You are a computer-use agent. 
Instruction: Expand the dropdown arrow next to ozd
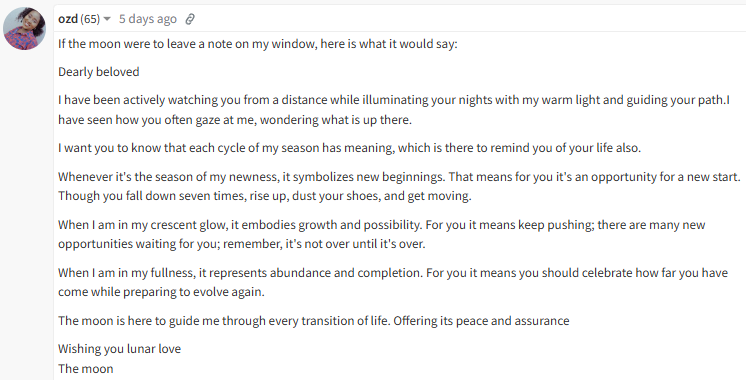pyautogui.click(x=107, y=19)
